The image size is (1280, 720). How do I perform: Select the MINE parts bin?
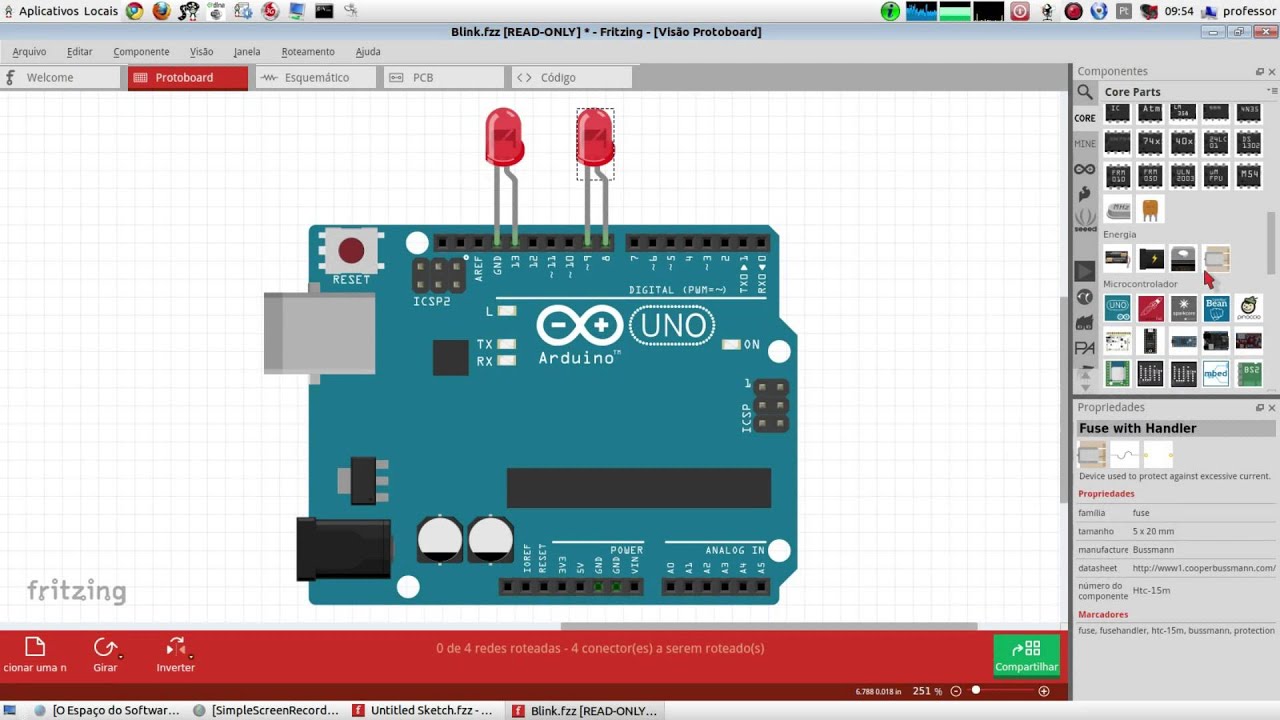click(x=1085, y=144)
